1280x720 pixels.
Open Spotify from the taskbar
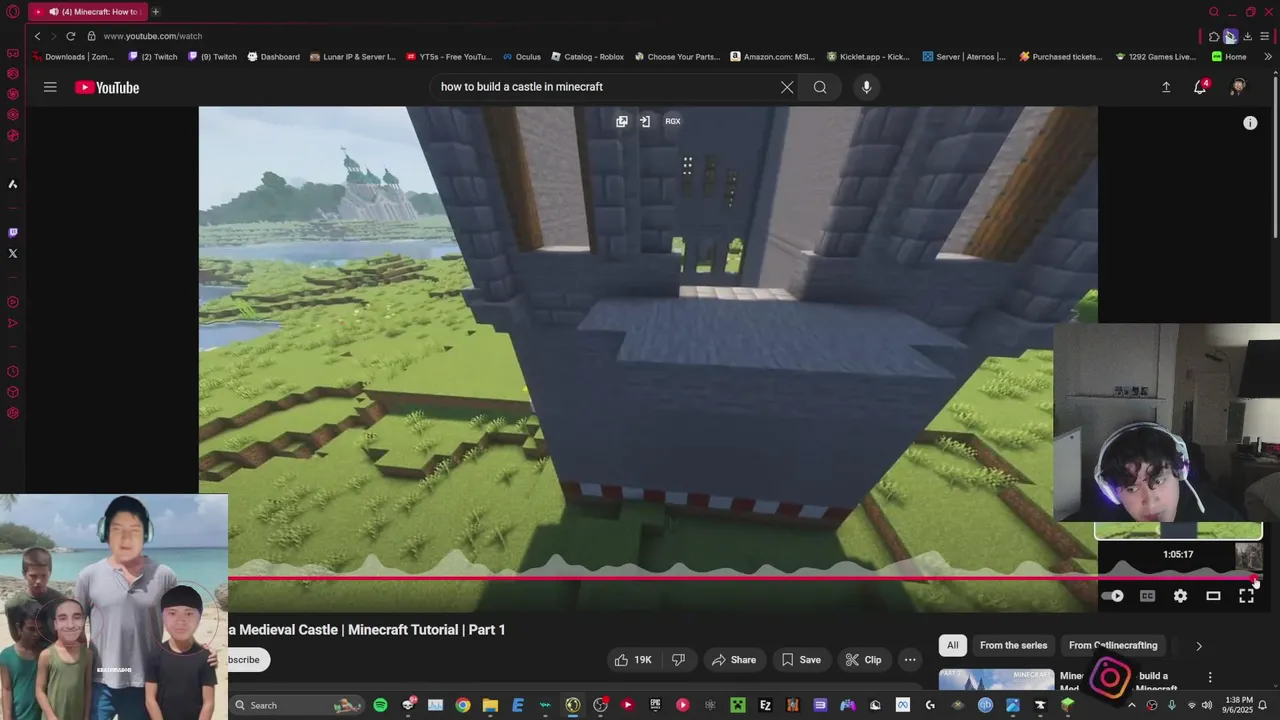[380, 705]
